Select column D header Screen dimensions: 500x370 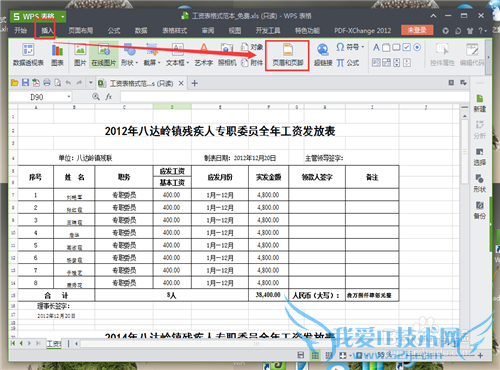click(172, 107)
